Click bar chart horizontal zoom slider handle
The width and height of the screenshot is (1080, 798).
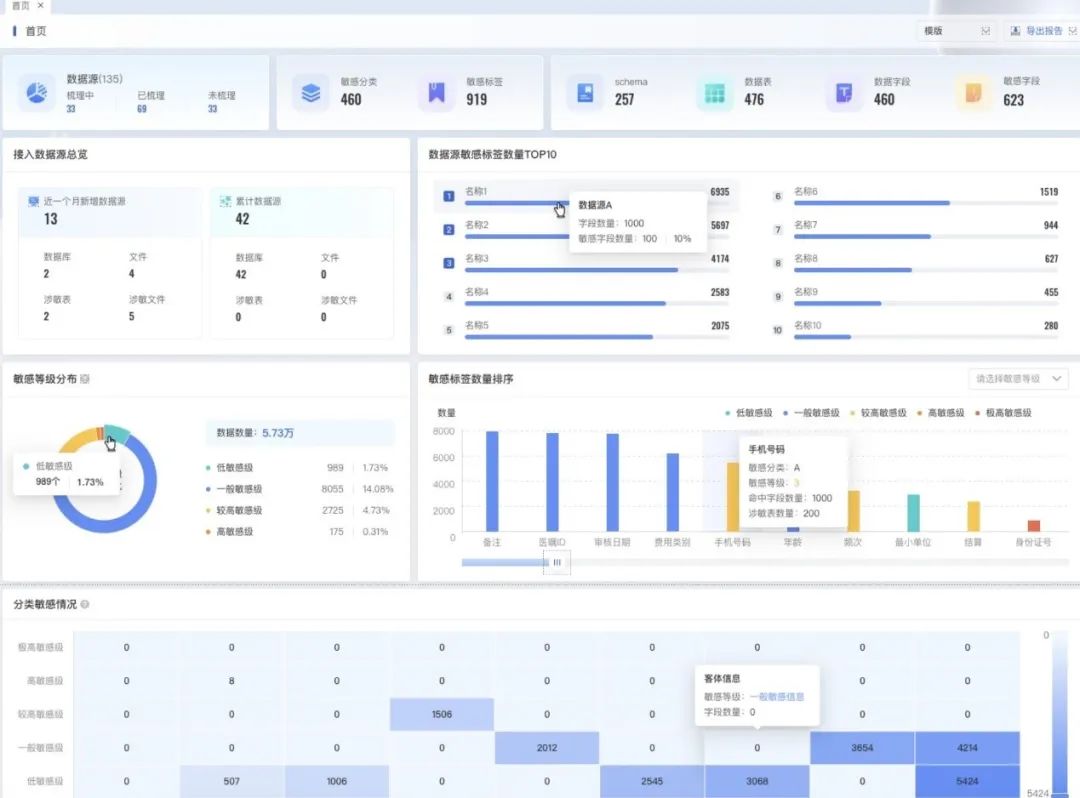[556, 563]
